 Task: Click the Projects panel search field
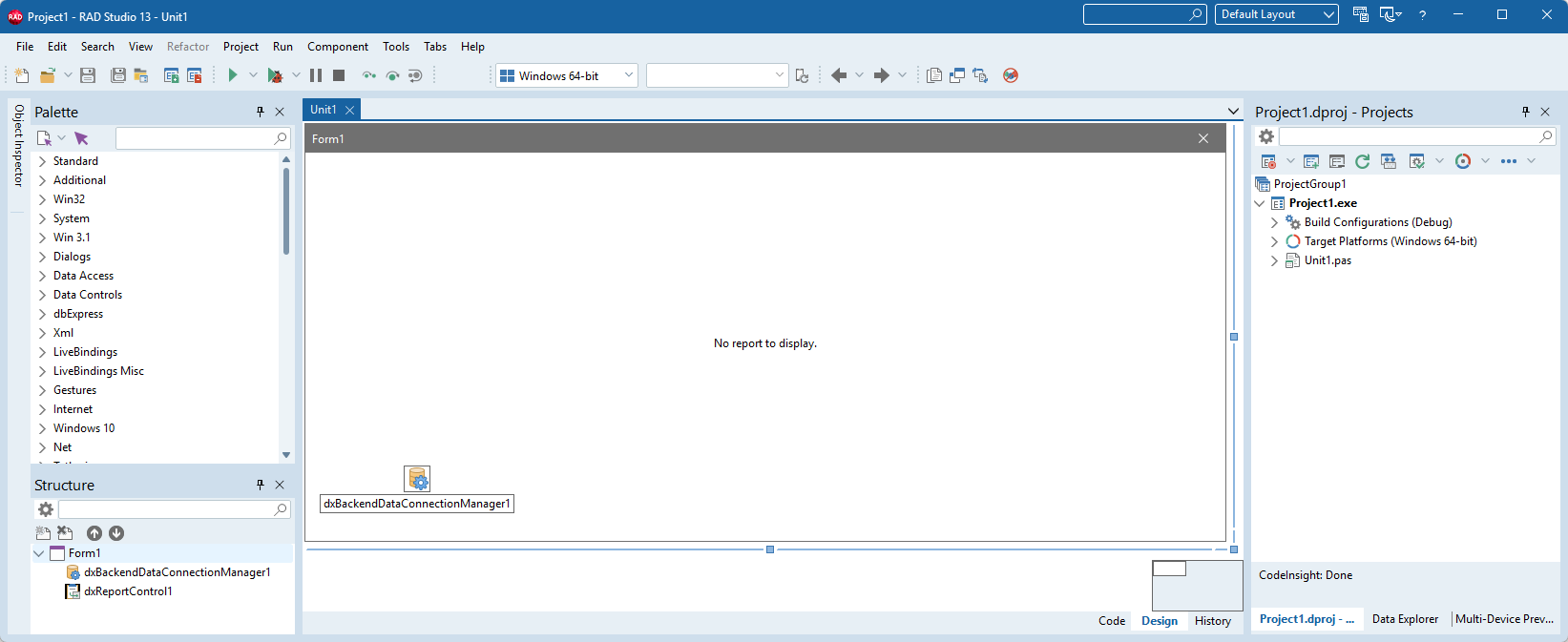(1417, 136)
